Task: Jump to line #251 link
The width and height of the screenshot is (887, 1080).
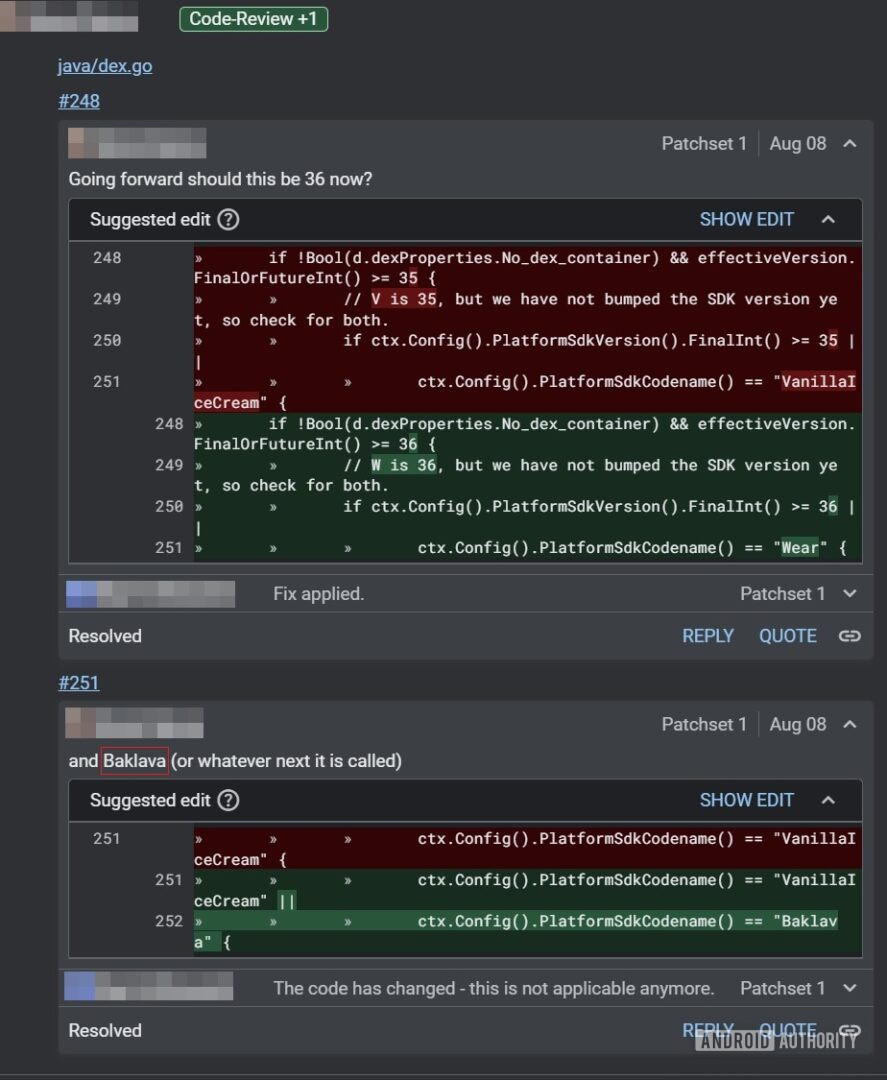Action: 79,683
